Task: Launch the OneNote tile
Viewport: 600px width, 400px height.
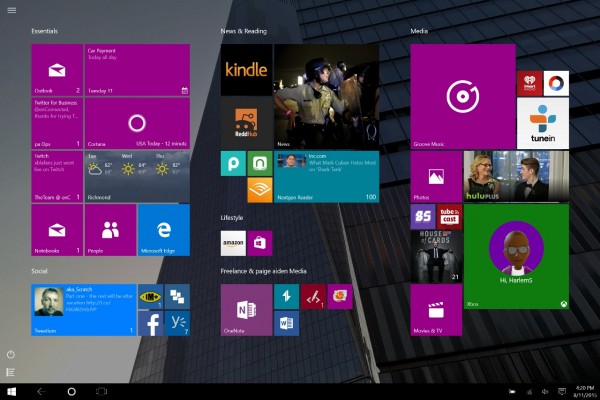Action: tap(246, 310)
